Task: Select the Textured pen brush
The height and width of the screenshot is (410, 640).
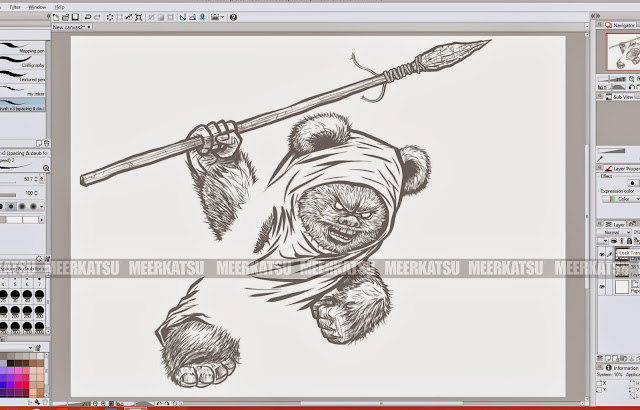Action: tap(22, 76)
